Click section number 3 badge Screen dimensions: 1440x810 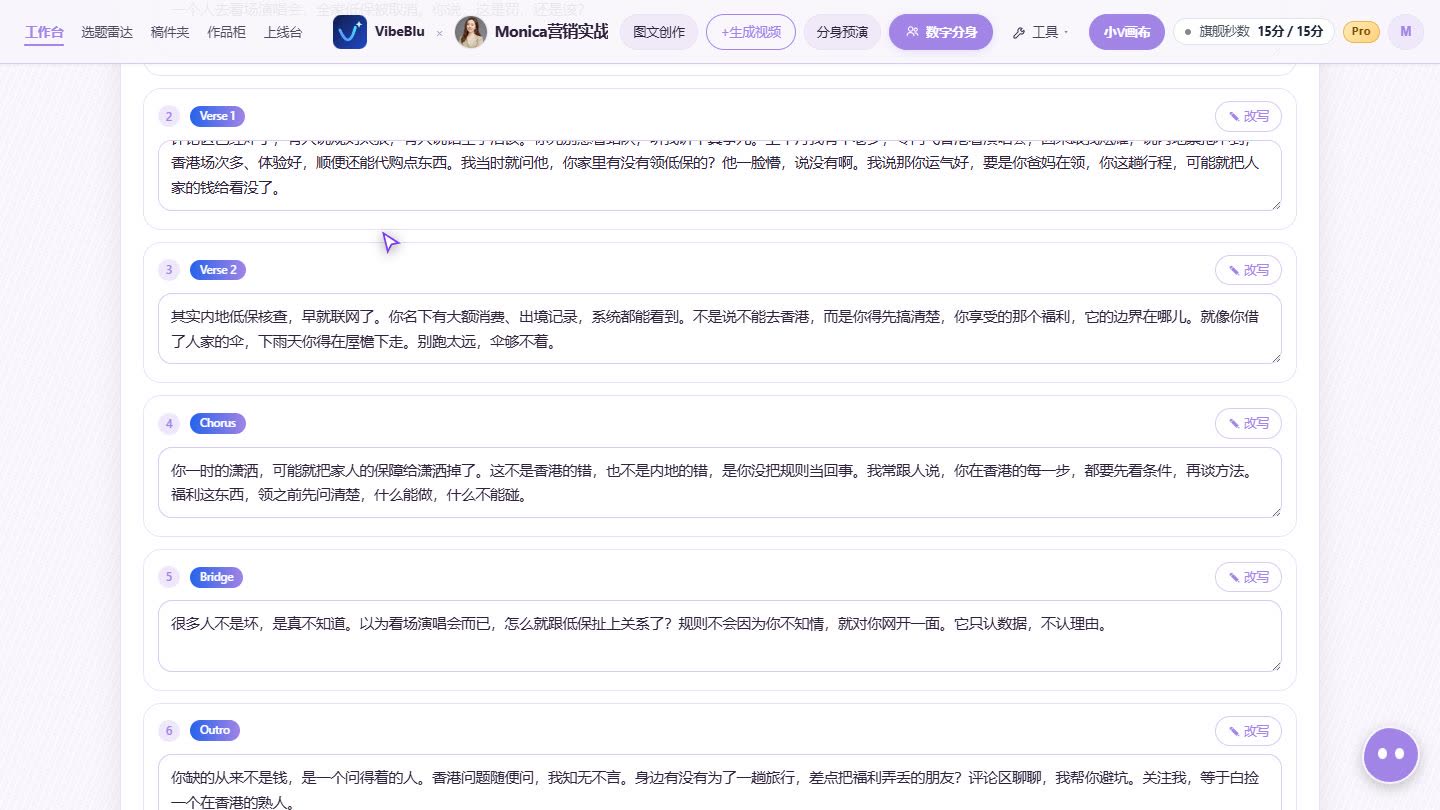[x=169, y=270]
